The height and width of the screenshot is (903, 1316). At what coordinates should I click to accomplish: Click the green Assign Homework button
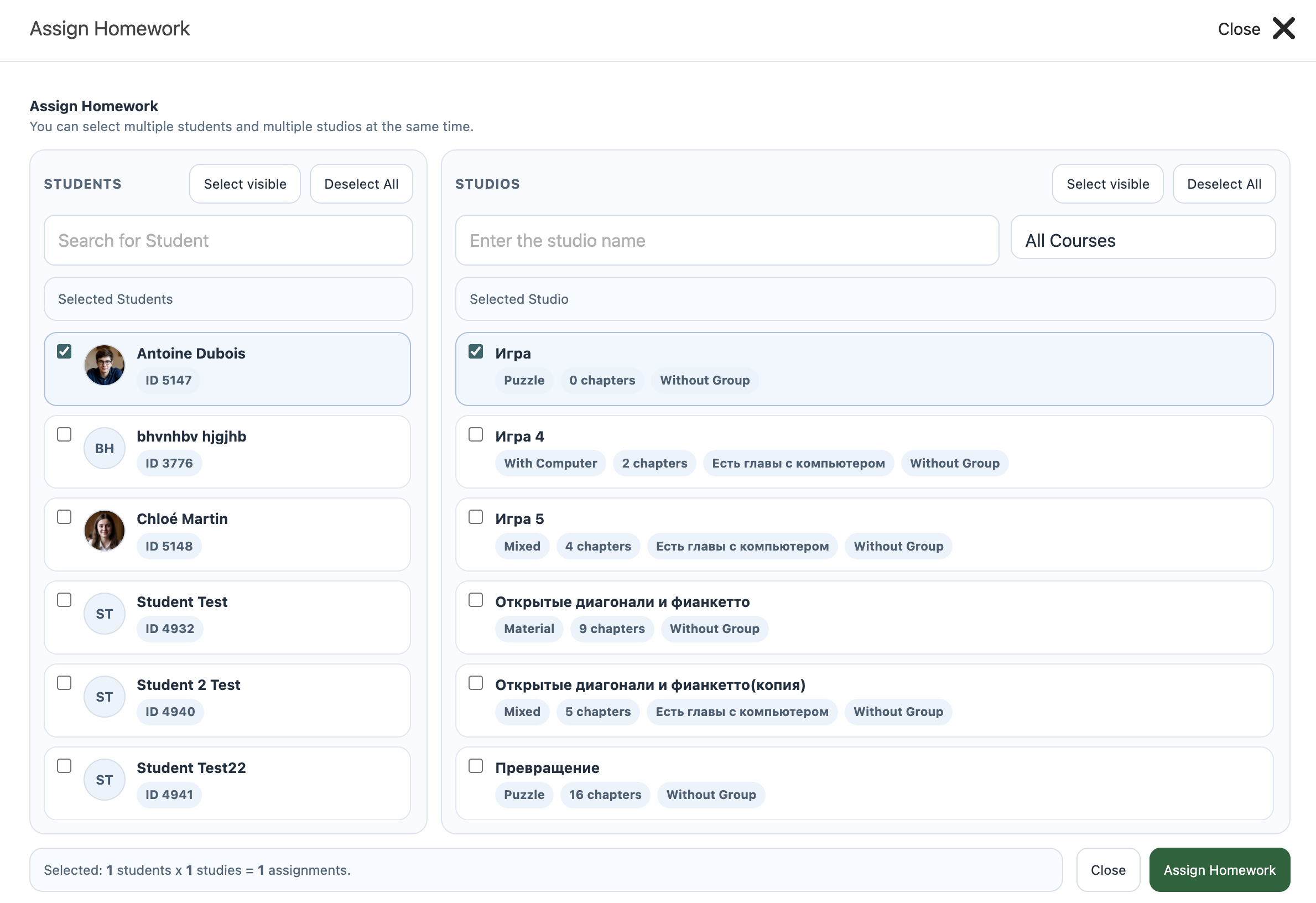click(x=1219, y=870)
